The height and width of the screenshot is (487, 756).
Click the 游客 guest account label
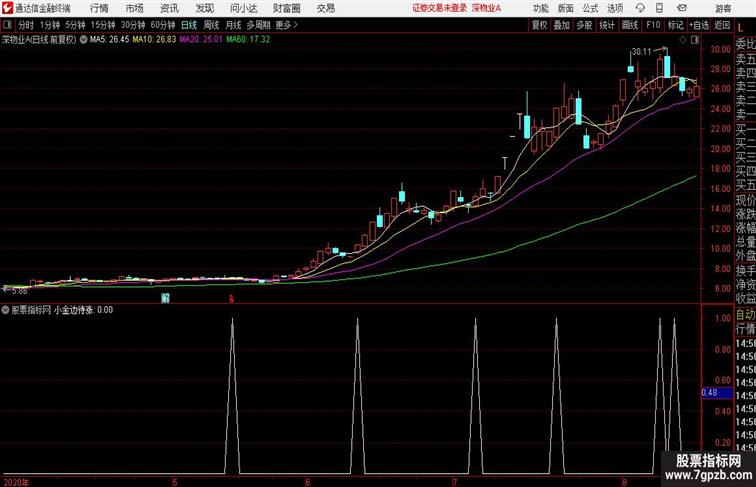tap(723, 8)
